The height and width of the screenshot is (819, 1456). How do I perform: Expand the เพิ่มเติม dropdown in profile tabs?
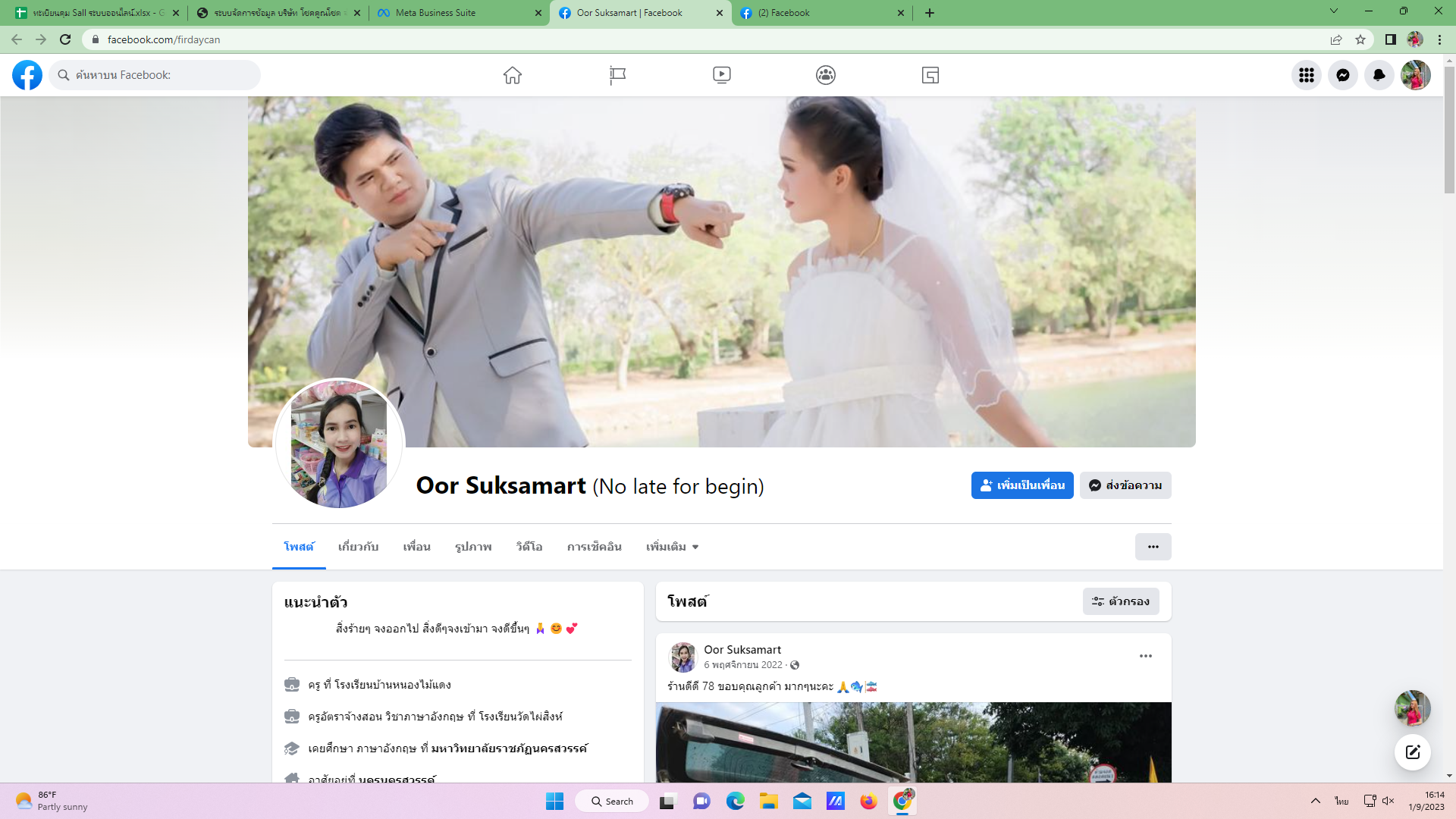[672, 547]
